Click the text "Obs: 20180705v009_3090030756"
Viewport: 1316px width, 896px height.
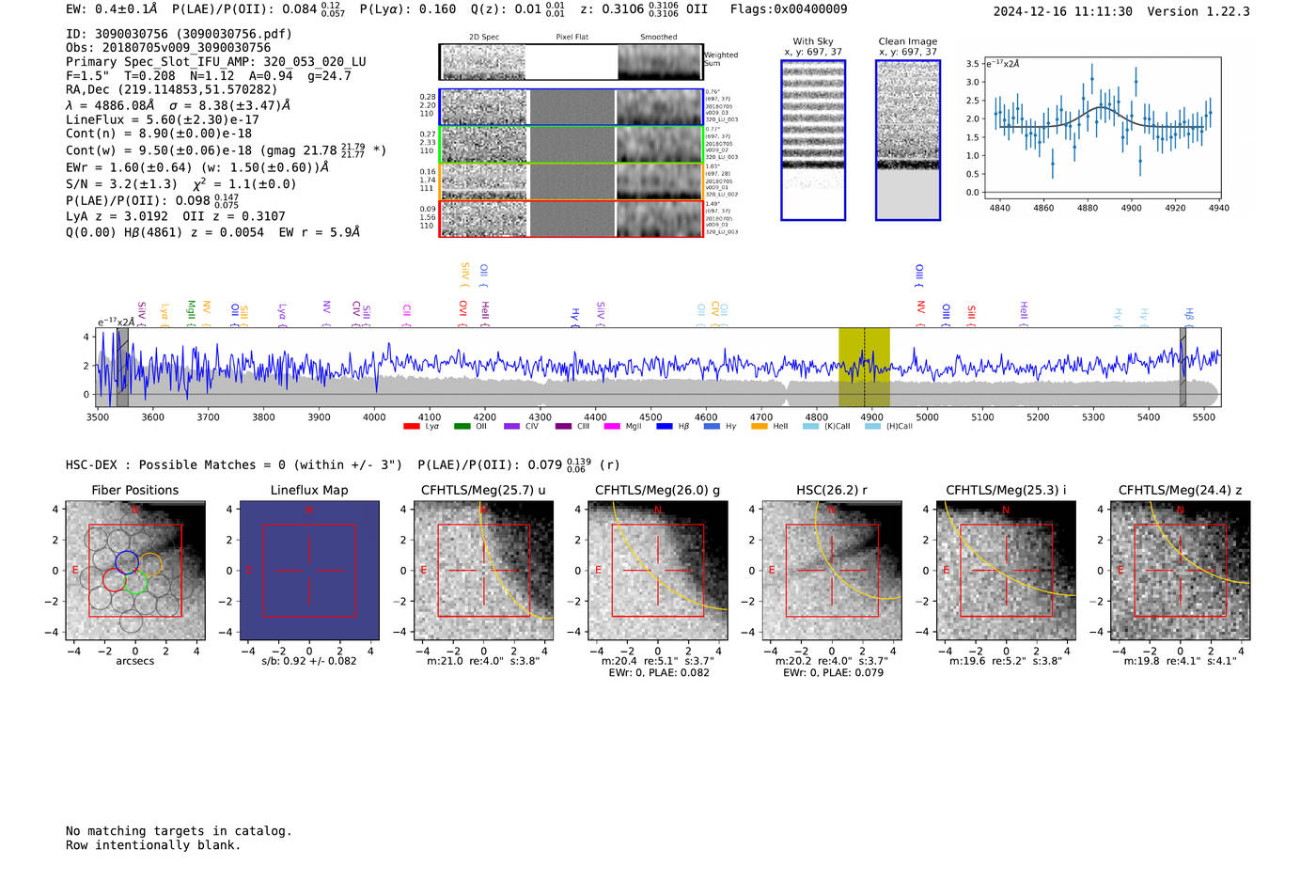point(168,48)
